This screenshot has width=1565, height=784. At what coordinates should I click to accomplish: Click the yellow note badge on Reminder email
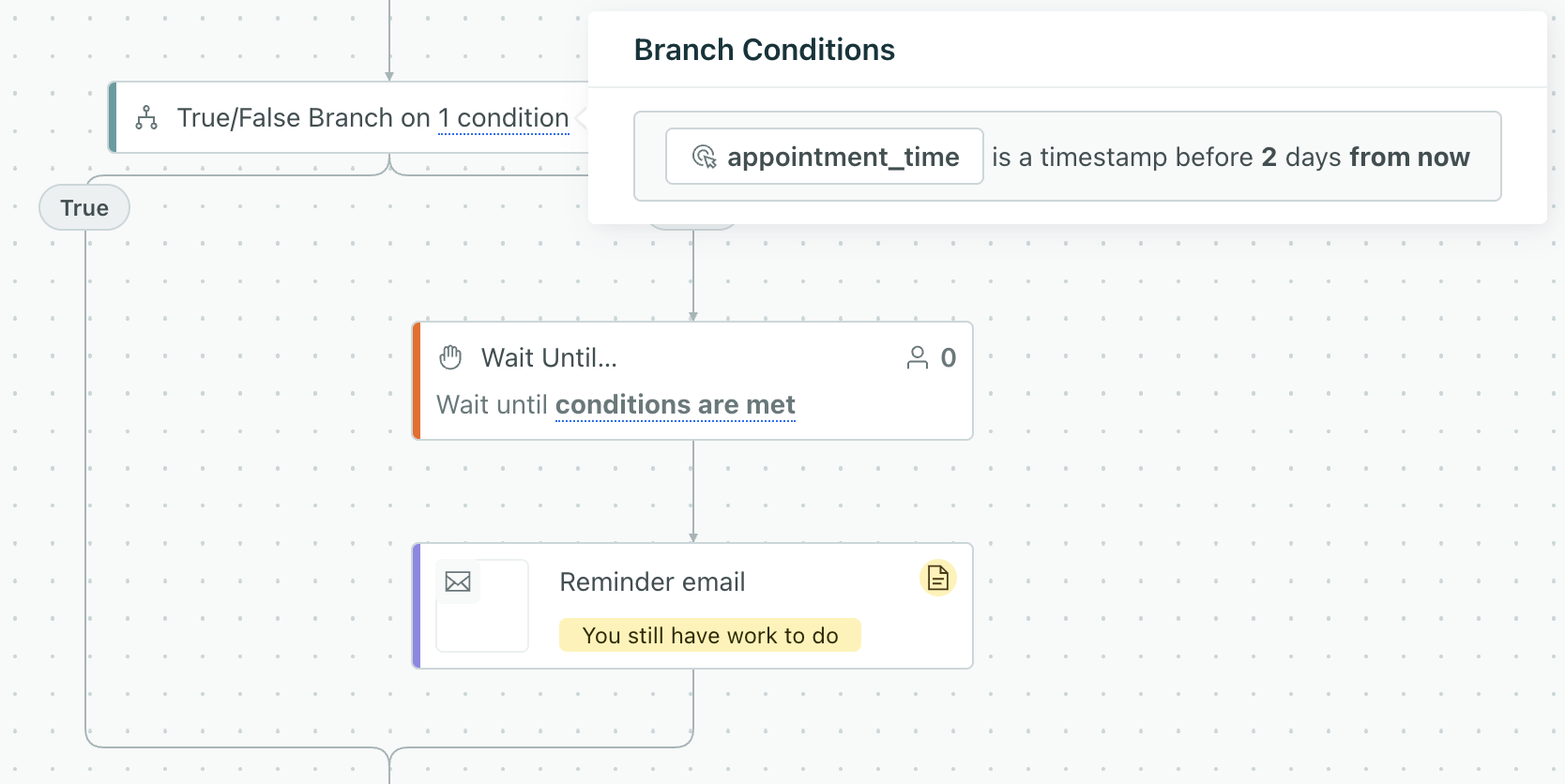click(937, 579)
